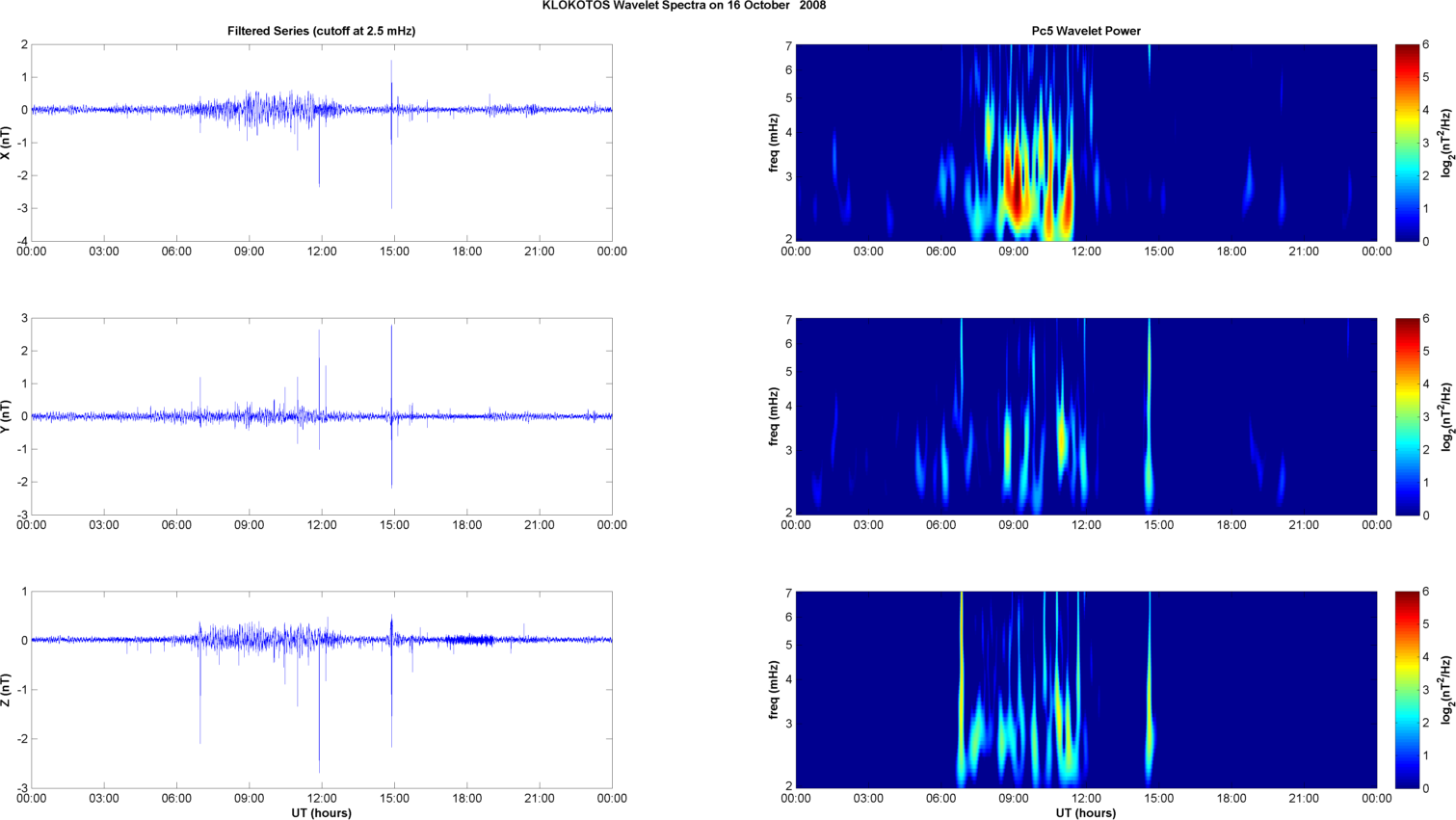1456x820 pixels.
Task: Click the X component filtered series plot
Action: [x=322, y=143]
